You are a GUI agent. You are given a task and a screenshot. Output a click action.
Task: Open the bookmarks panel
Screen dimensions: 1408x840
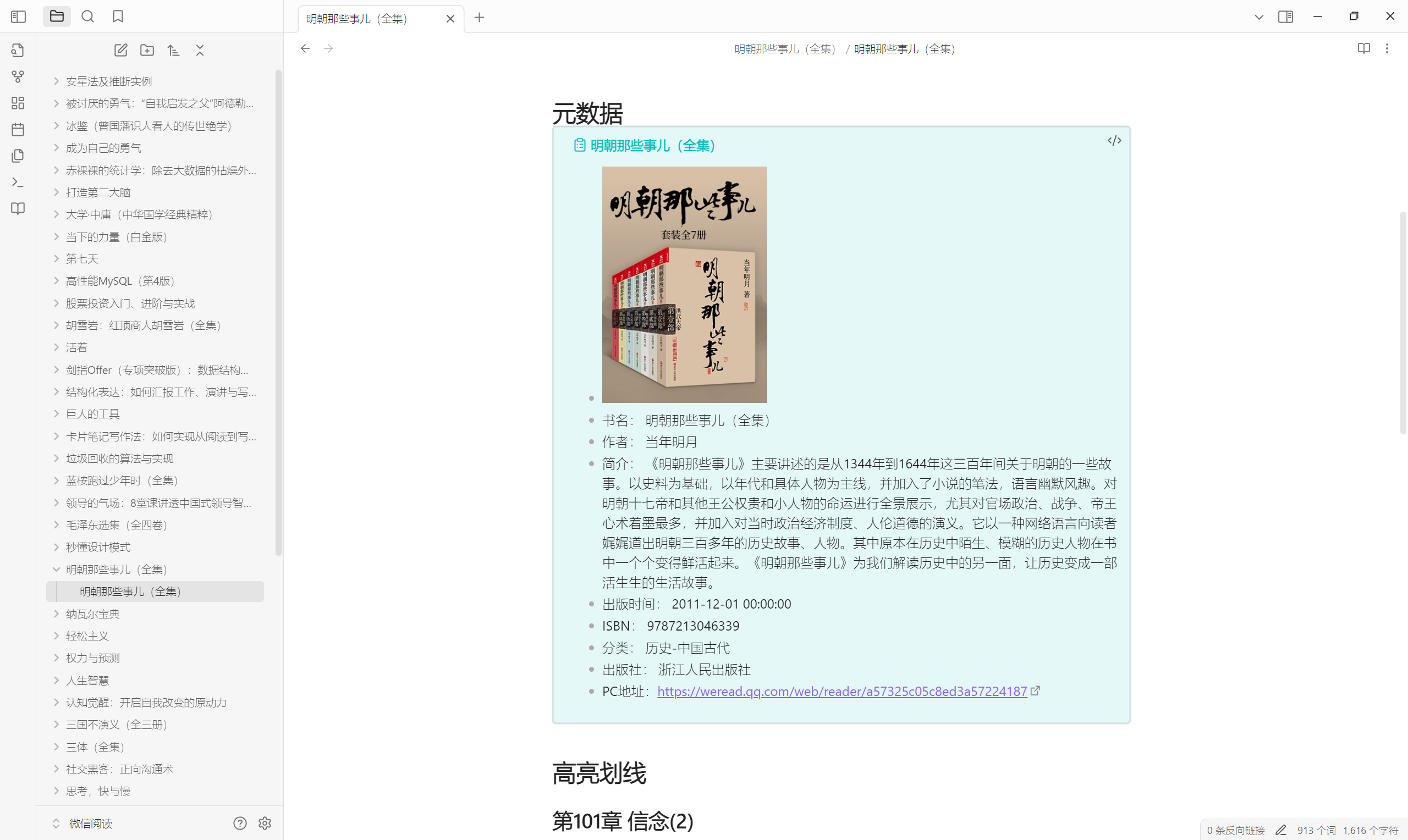pyautogui.click(x=118, y=16)
